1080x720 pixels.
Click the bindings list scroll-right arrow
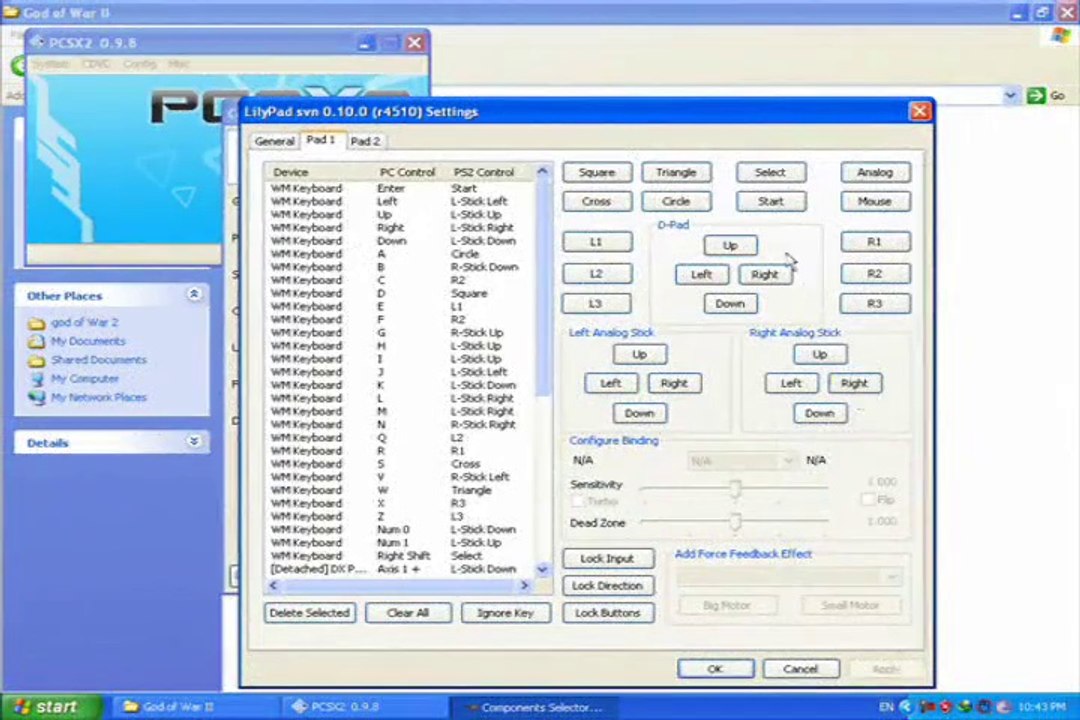524,585
